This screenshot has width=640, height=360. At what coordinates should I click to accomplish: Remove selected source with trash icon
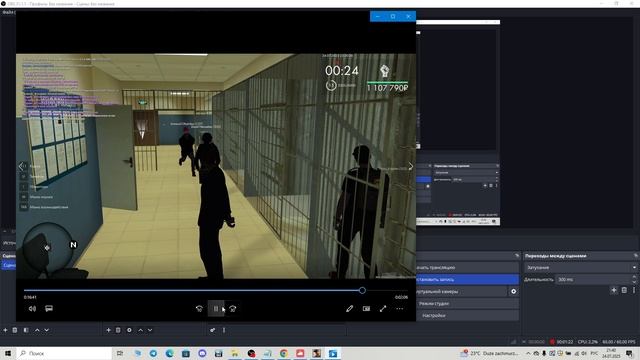tap(118, 330)
